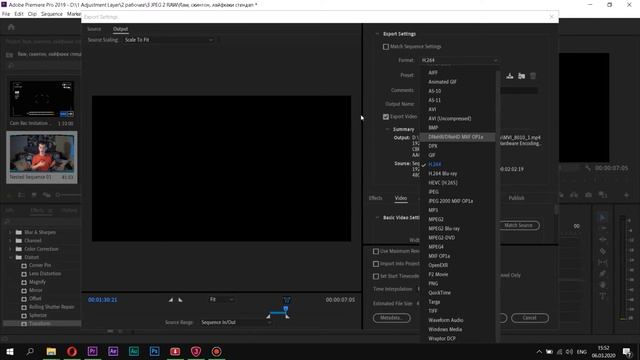The height and width of the screenshot is (360, 640).
Task: Collapse the Distort effects folder
Action: pos(10,257)
